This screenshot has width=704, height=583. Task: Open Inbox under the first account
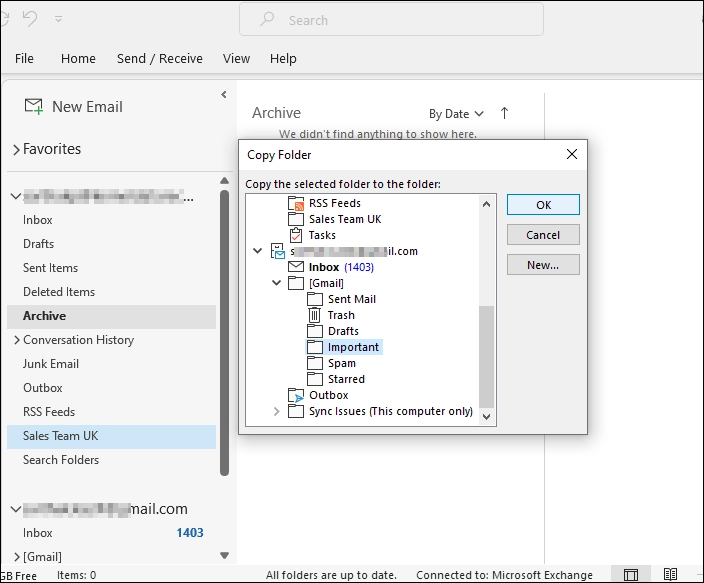(38, 220)
